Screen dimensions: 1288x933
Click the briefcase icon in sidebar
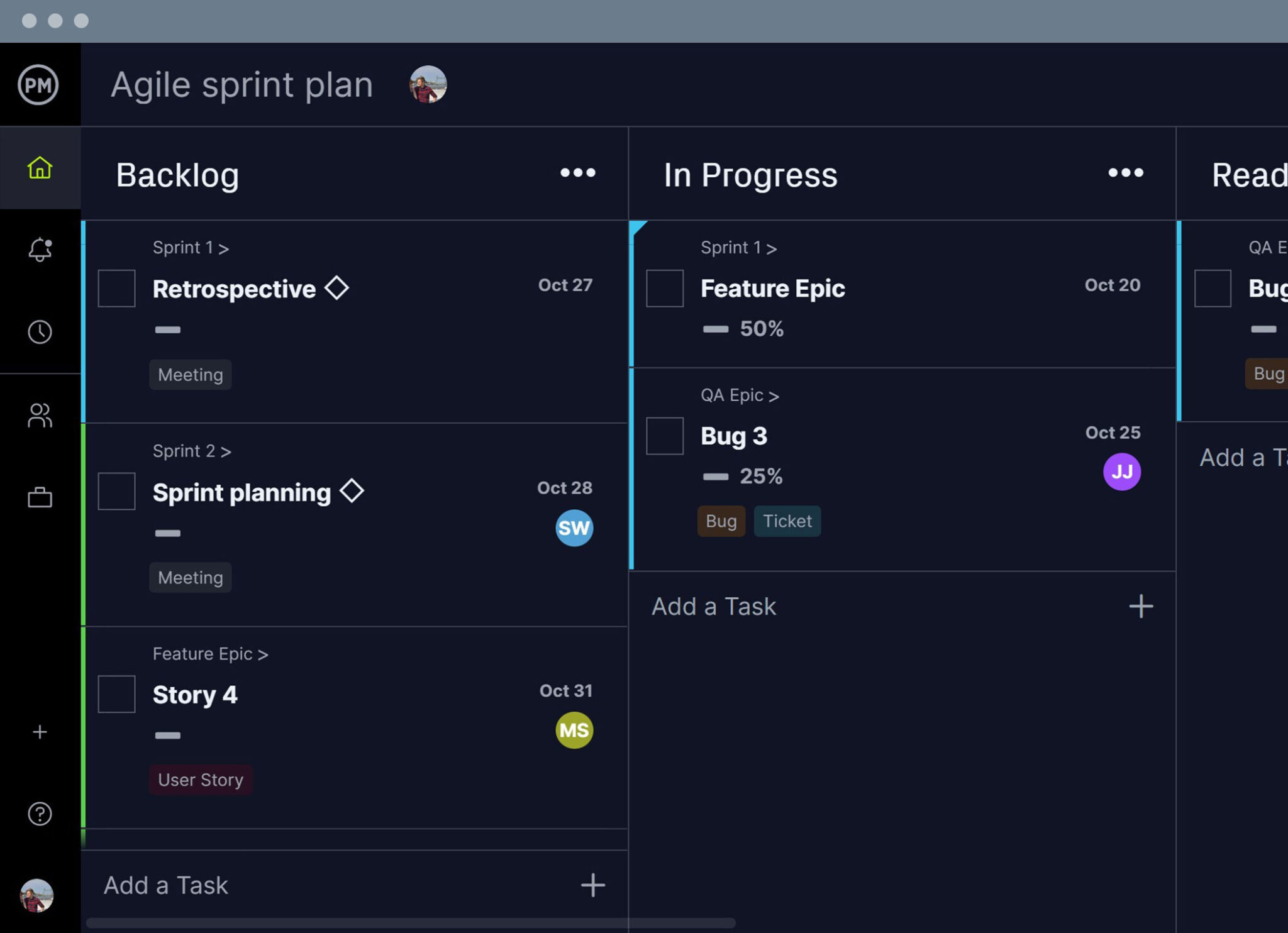click(x=40, y=497)
